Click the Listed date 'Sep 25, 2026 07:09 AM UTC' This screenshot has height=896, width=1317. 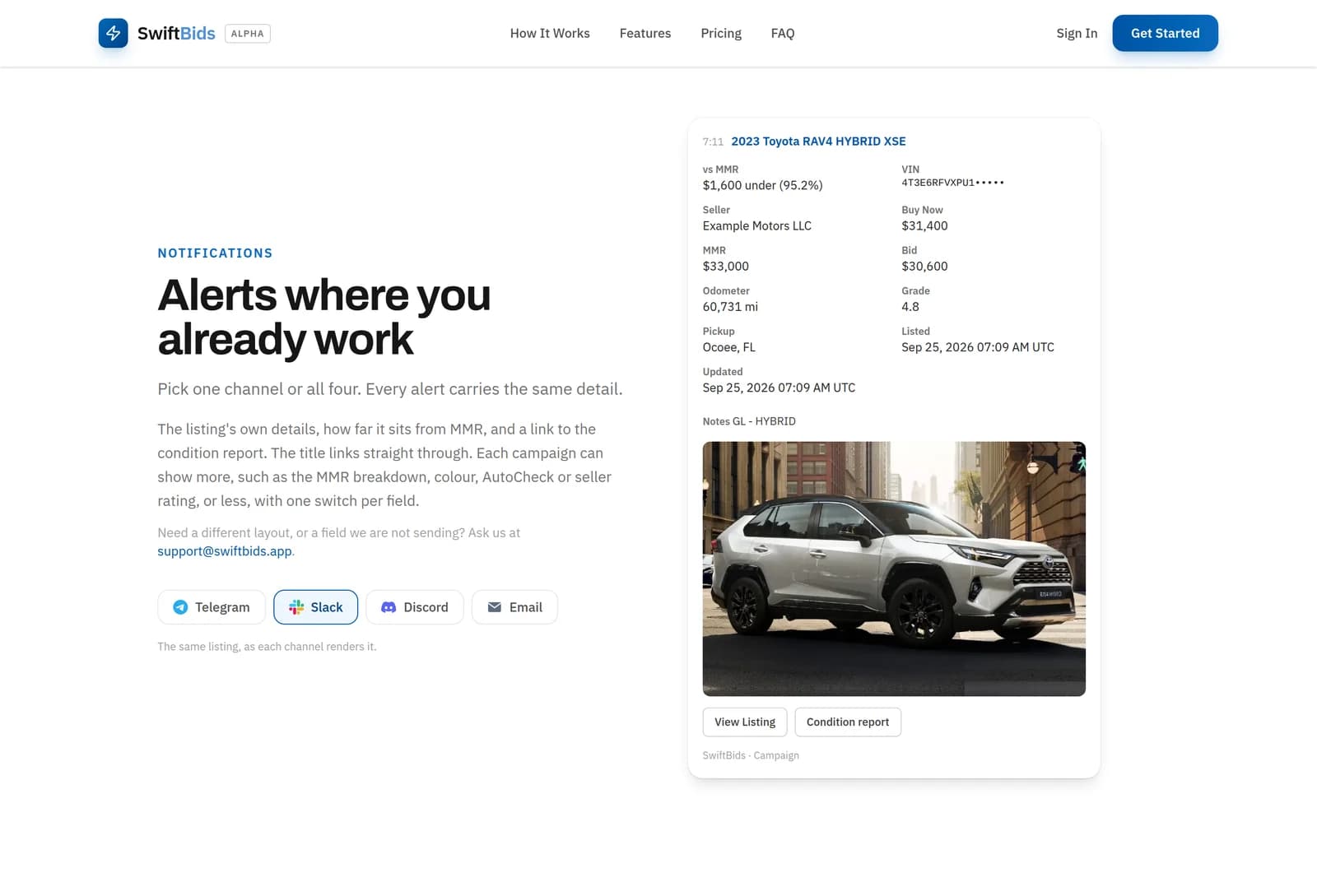pyautogui.click(x=978, y=347)
